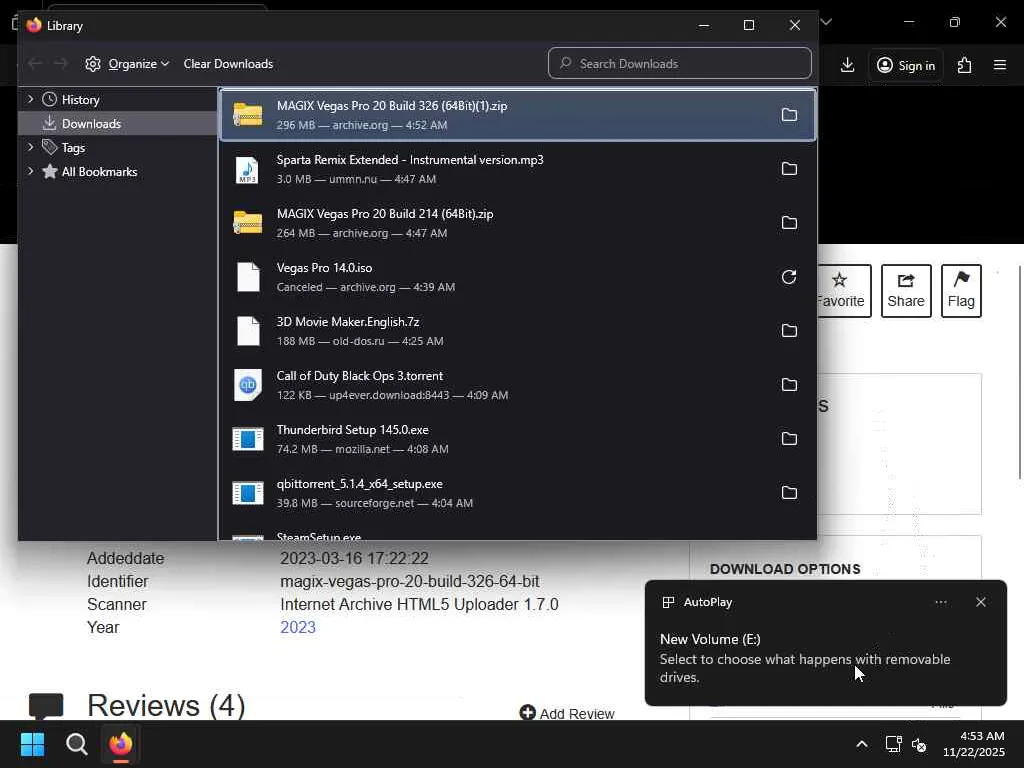Show Thunderbird Setup 145.0.exe in folder

pyautogui.click(x=789, y=439)
